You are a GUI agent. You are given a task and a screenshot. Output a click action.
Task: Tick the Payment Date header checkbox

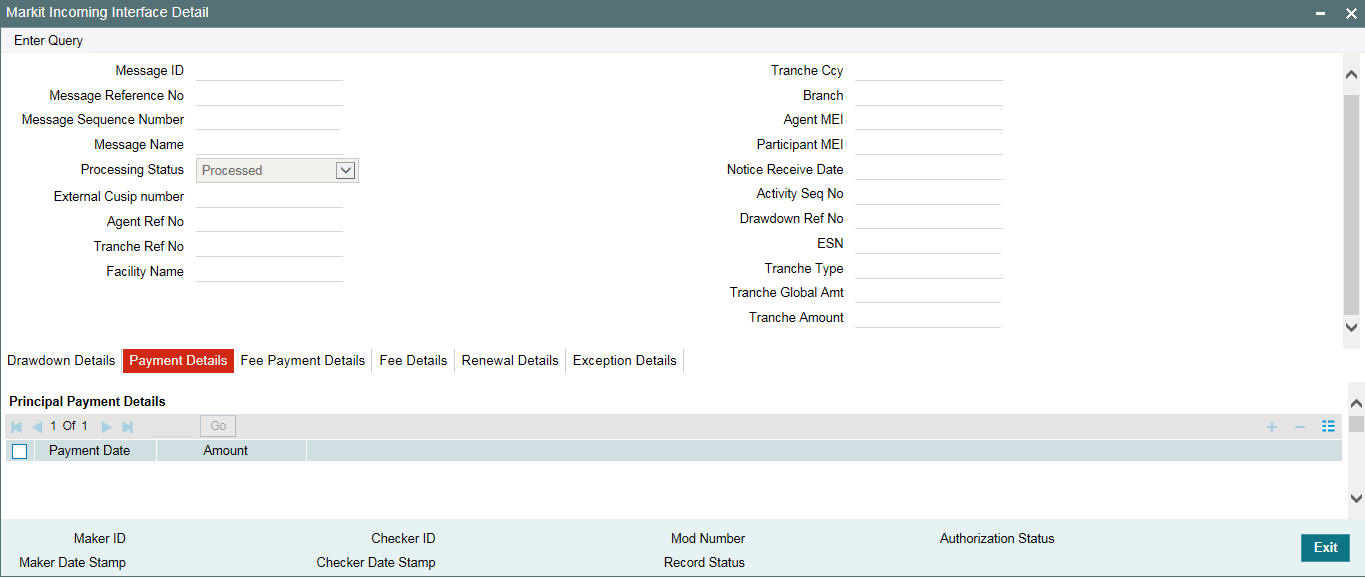coord(20,451)
